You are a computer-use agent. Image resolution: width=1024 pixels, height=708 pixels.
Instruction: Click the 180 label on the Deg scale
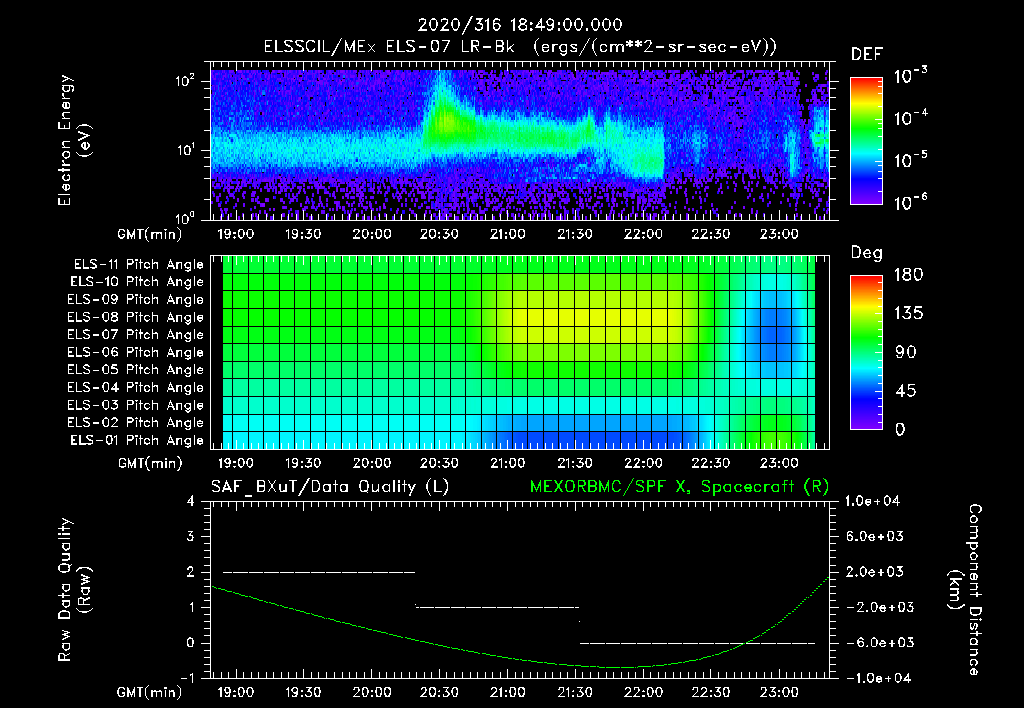click(908, 275)
